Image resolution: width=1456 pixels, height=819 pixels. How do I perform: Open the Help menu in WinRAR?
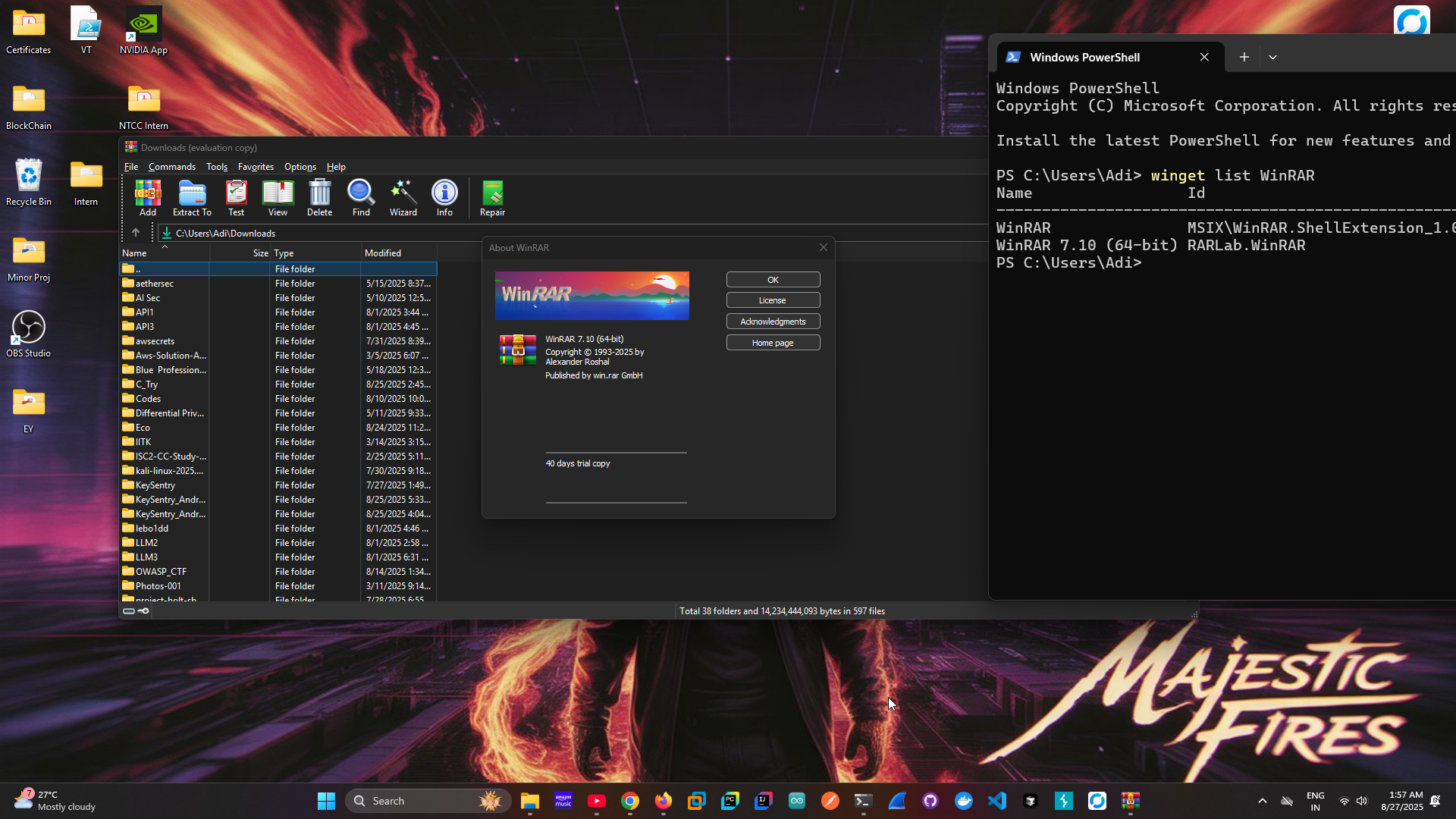pyautogui.click(x=336, y=167)
